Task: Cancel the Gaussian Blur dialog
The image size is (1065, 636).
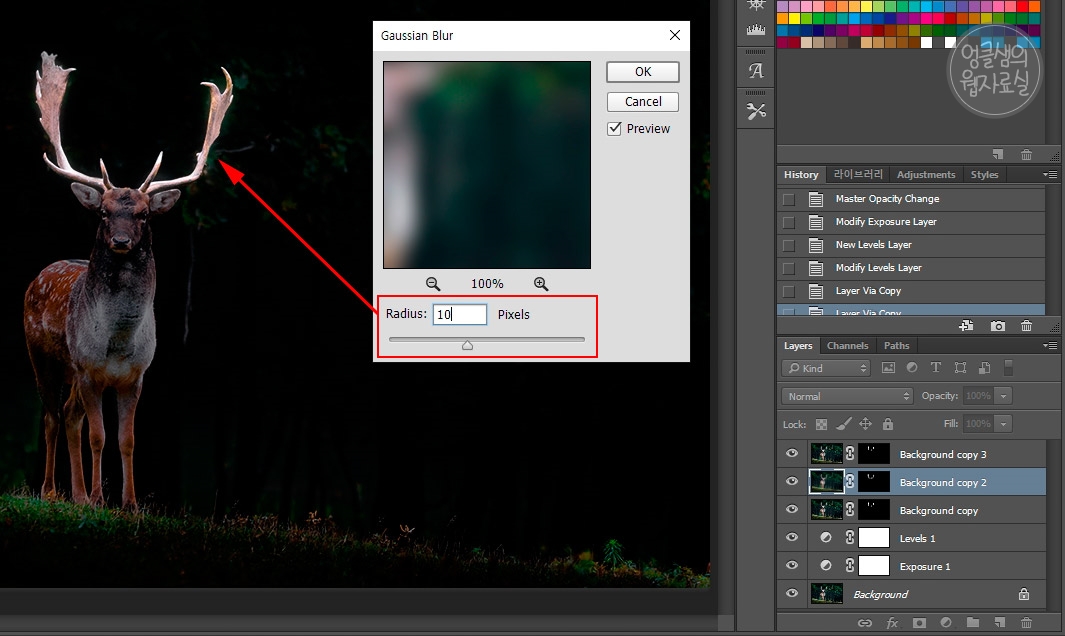Action: (x=643, y=102)
